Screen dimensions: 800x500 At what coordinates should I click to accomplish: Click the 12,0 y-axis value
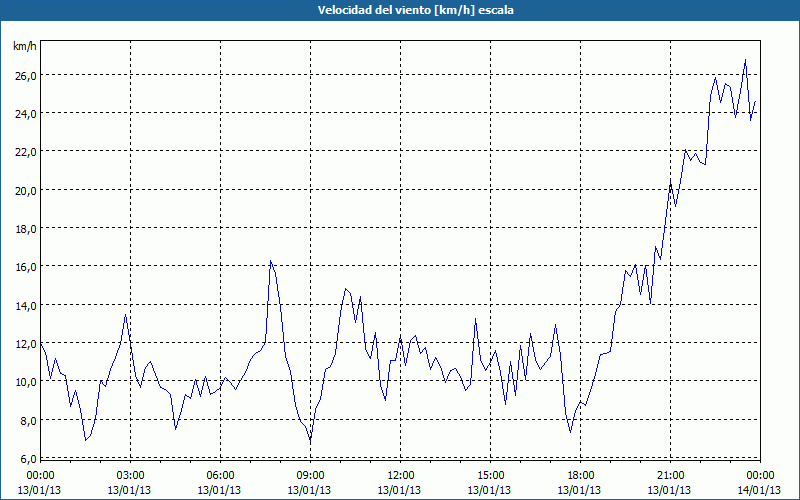(x=25, y=344)
